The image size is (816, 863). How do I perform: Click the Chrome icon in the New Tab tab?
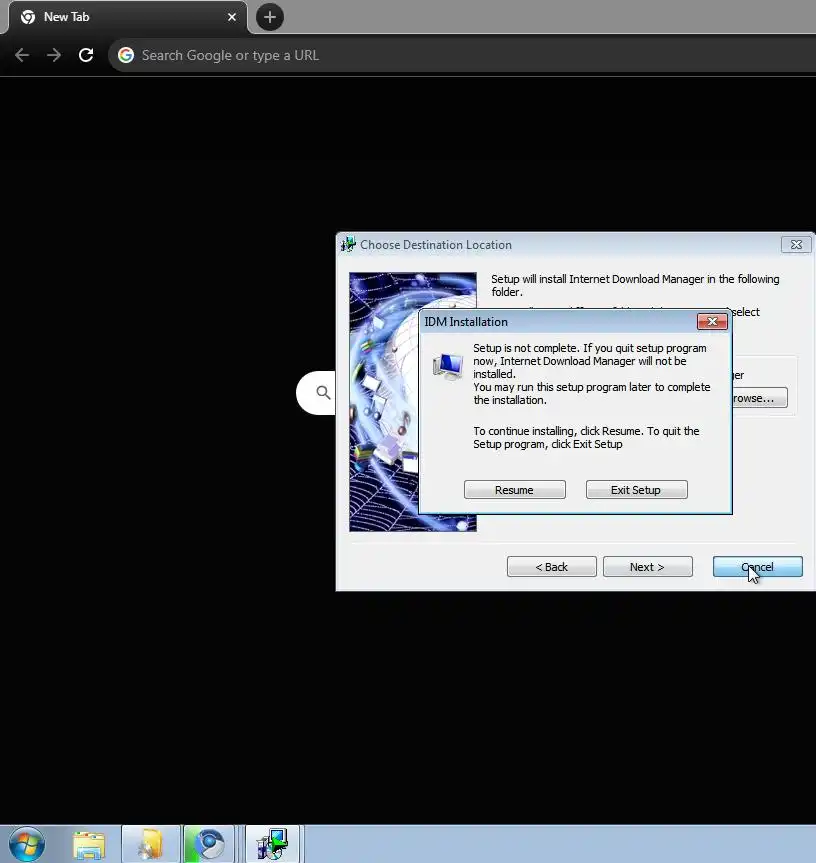[28, 17]
